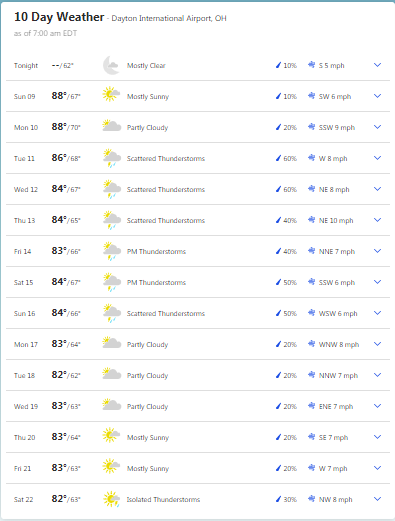
Task: Expand the Sun 09 forecast row
Action: 377,96
